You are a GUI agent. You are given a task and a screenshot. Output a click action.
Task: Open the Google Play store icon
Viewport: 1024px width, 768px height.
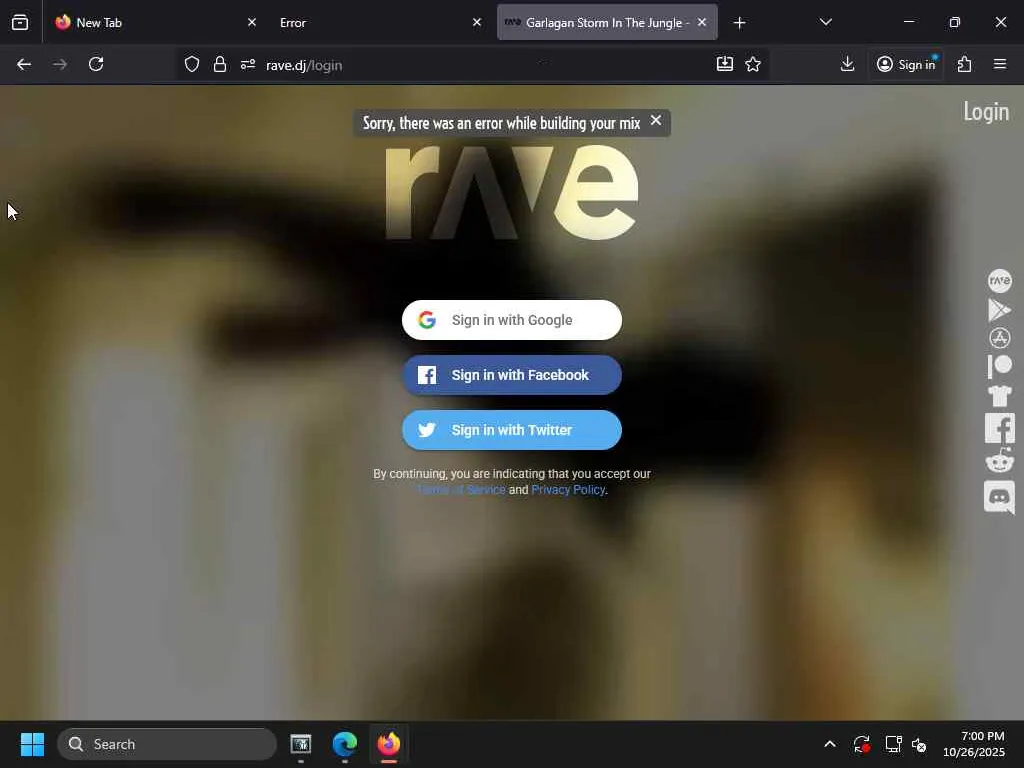tap(999, 310)
